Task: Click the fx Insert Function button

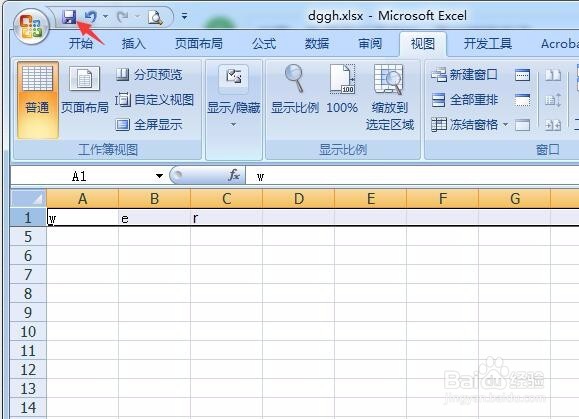Action: pos(234,175)
